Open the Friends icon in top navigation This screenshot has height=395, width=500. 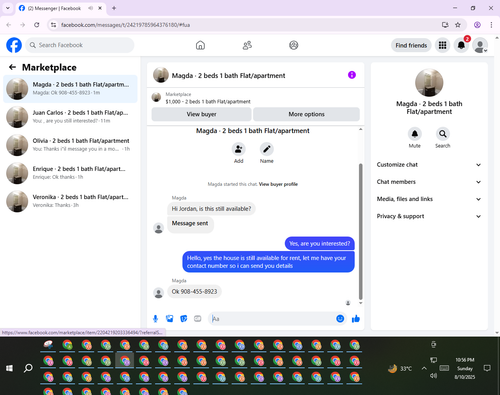pyautogui.click(x=247, y=45)
